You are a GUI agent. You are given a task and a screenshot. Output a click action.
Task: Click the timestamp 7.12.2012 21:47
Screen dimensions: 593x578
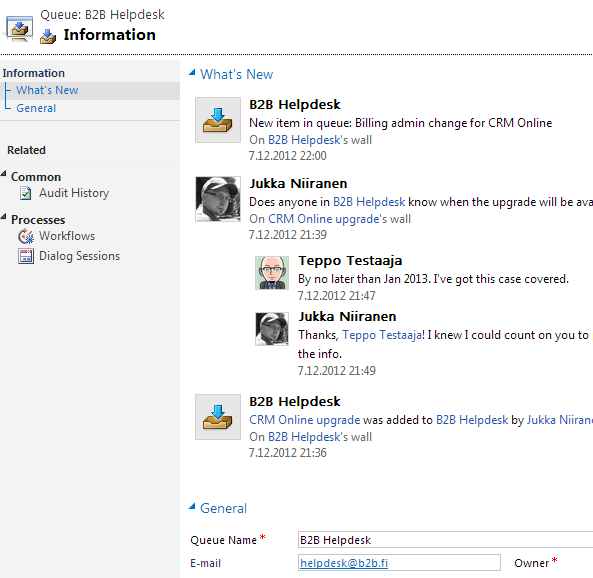pos(337,296)
